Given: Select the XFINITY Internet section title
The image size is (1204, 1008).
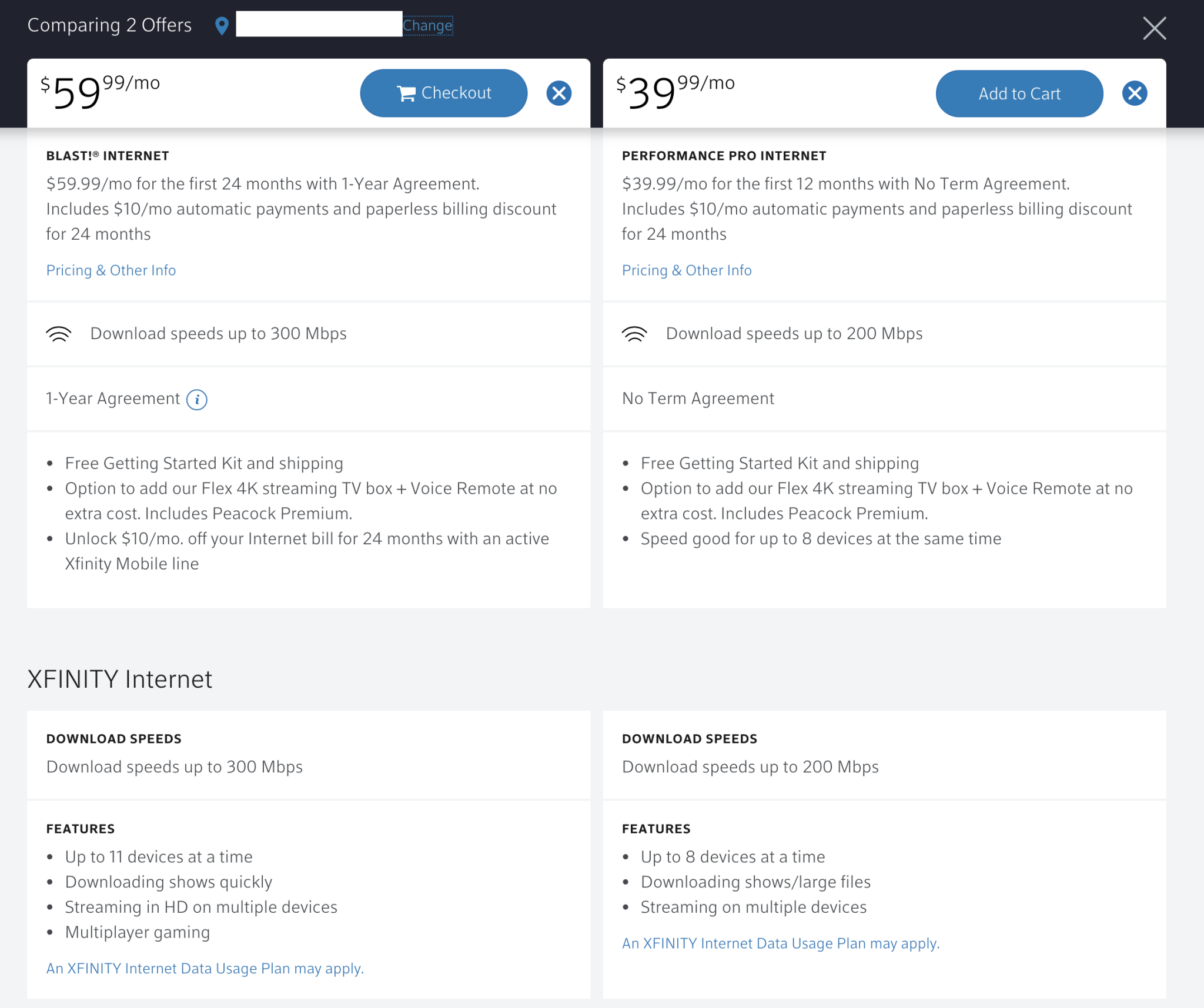Looking at the screenshot, I should (x=119, y=679).
